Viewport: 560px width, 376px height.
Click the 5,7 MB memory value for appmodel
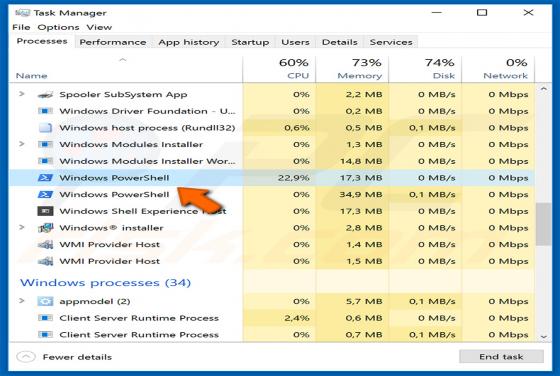coord(364,301)
